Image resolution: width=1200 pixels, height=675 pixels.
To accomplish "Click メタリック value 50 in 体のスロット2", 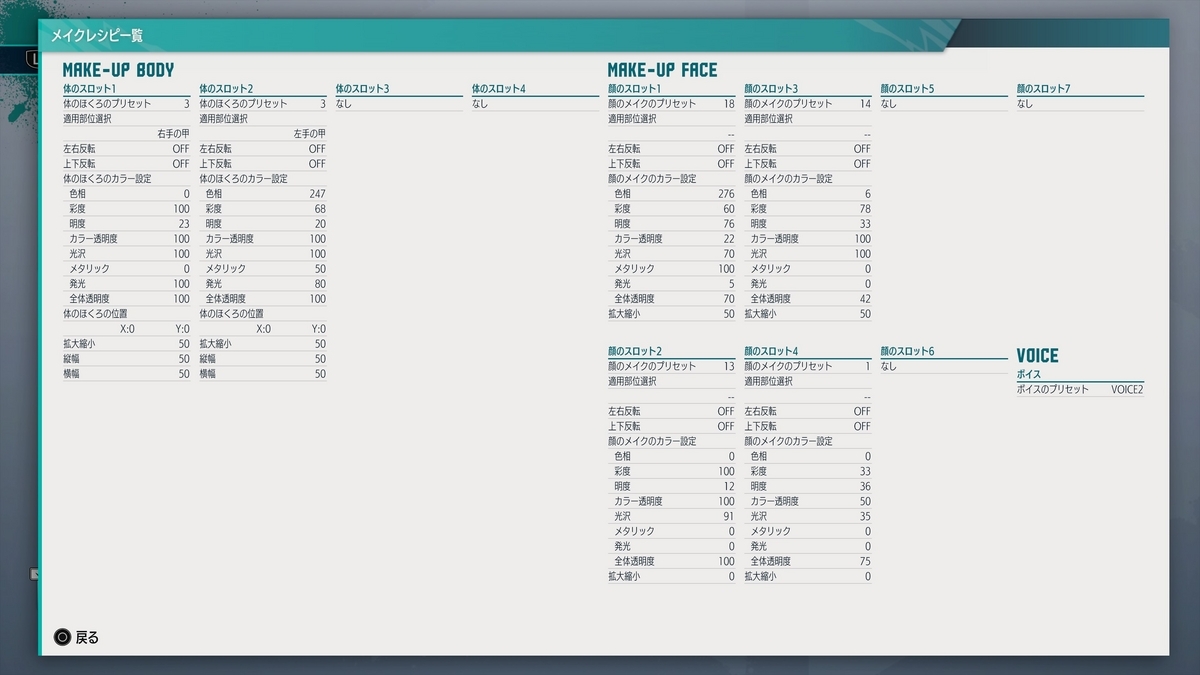I will [320, 269].
